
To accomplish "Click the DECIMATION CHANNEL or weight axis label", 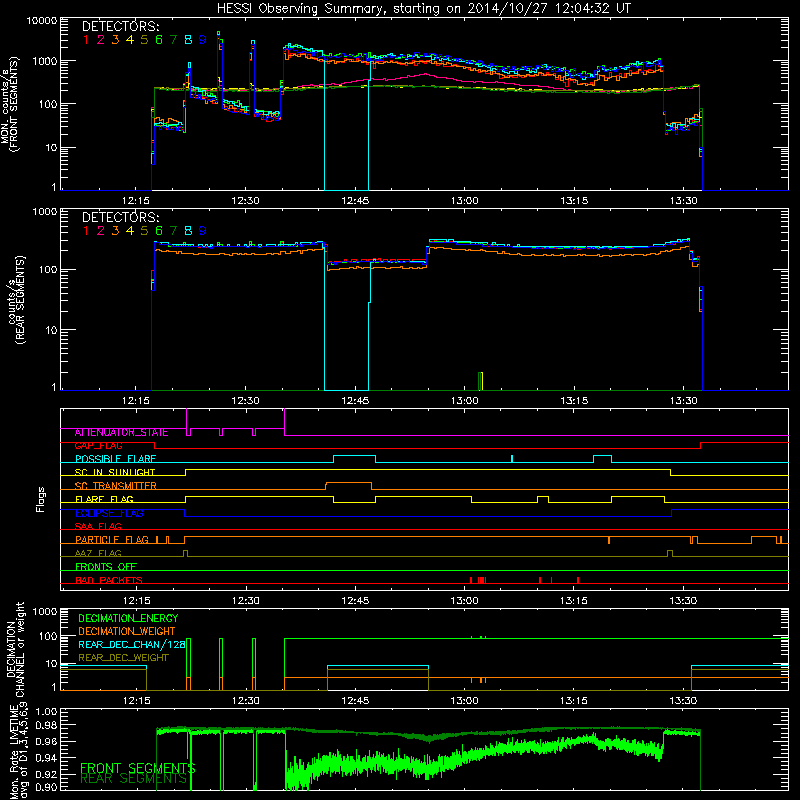I will (x=15, y=649).
